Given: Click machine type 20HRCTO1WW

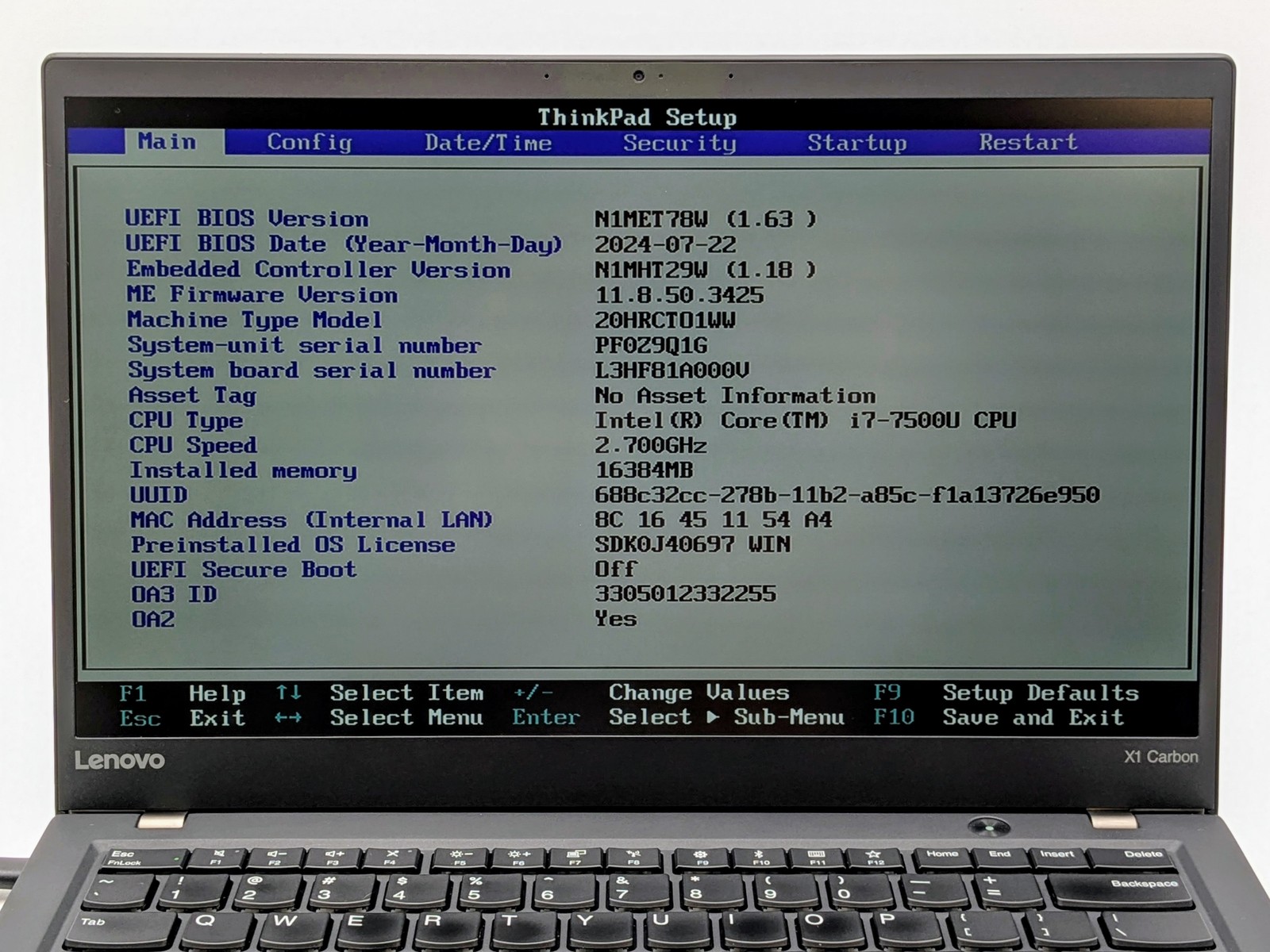Looking at the screenshot, I should [665, 321].
